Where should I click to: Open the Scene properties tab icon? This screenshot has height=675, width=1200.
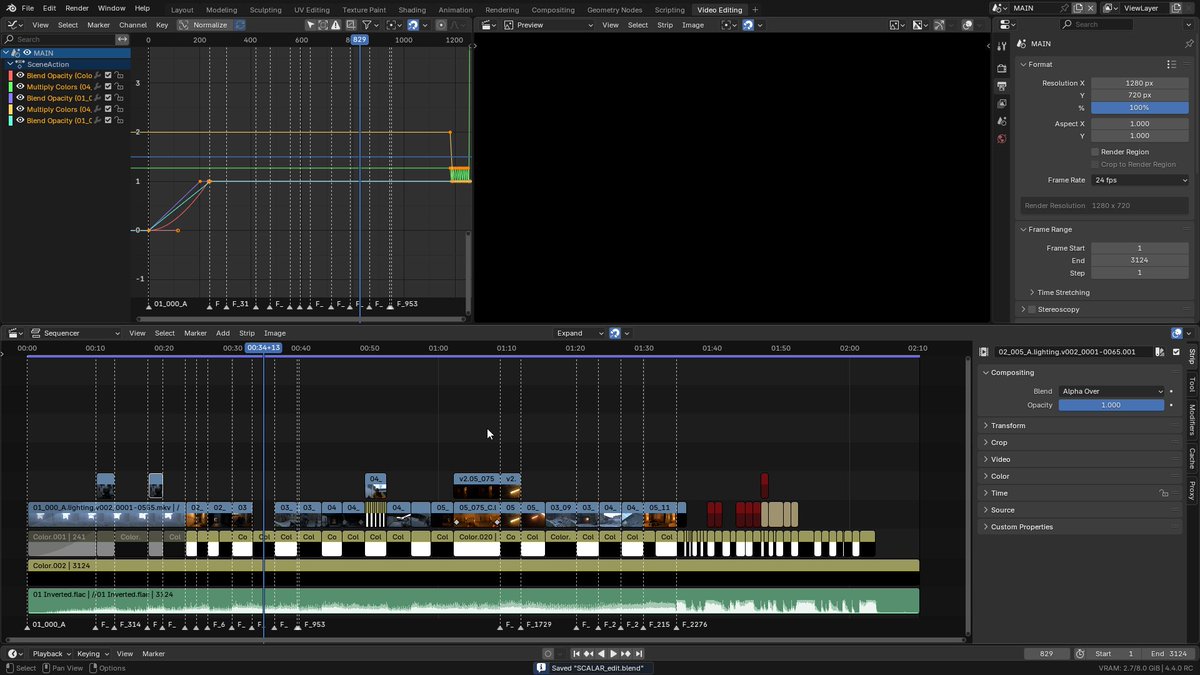click(1002, 121)
